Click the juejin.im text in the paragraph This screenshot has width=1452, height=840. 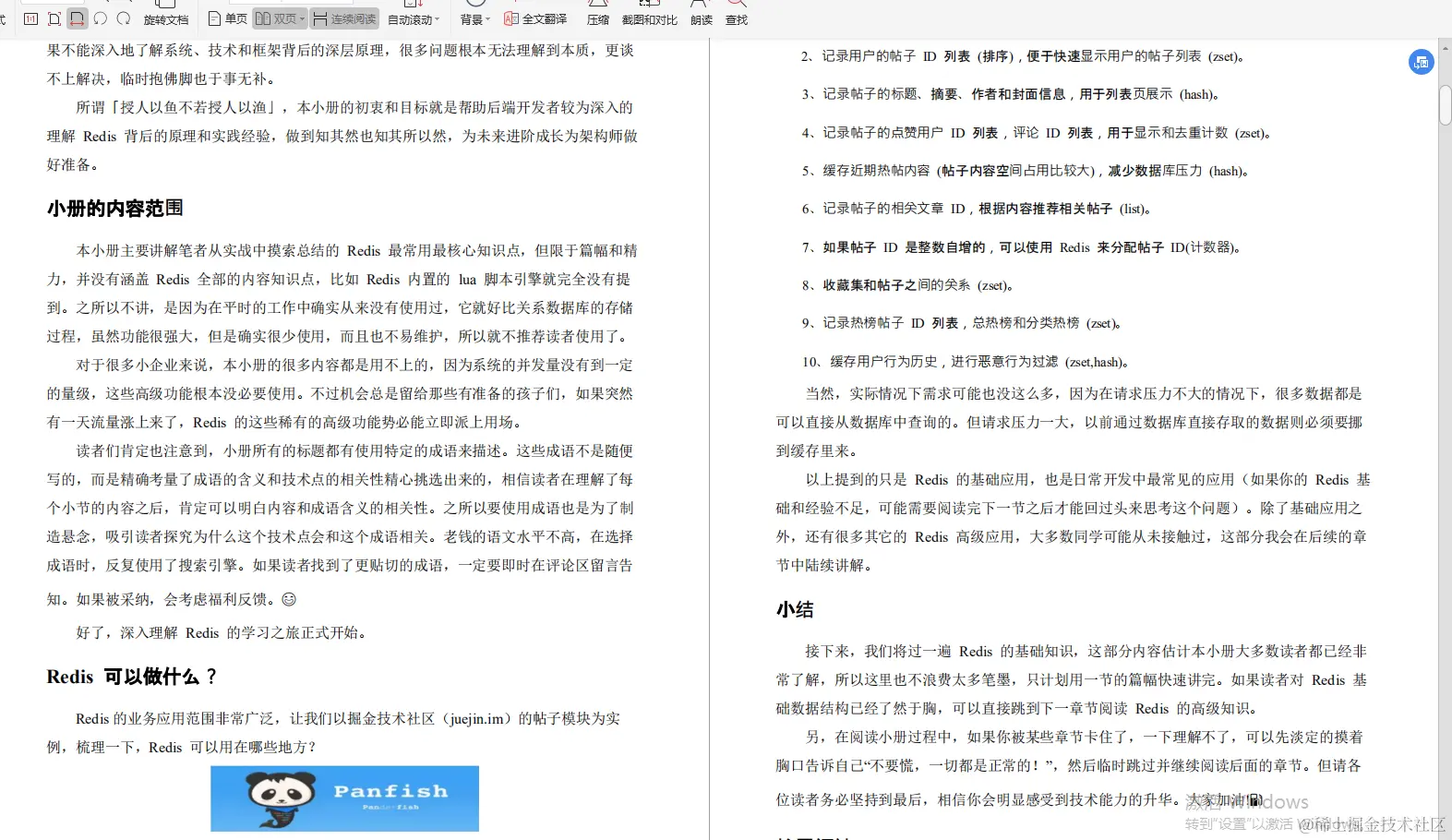point(476,718)
